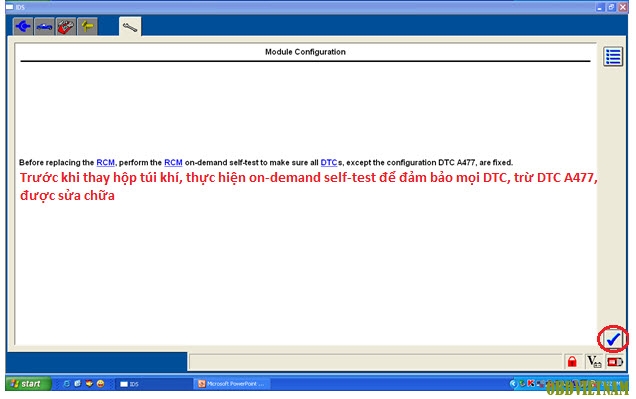Click the second quick launch icon
The height and width of the screenshot is (399, 636).
point(77,384)
